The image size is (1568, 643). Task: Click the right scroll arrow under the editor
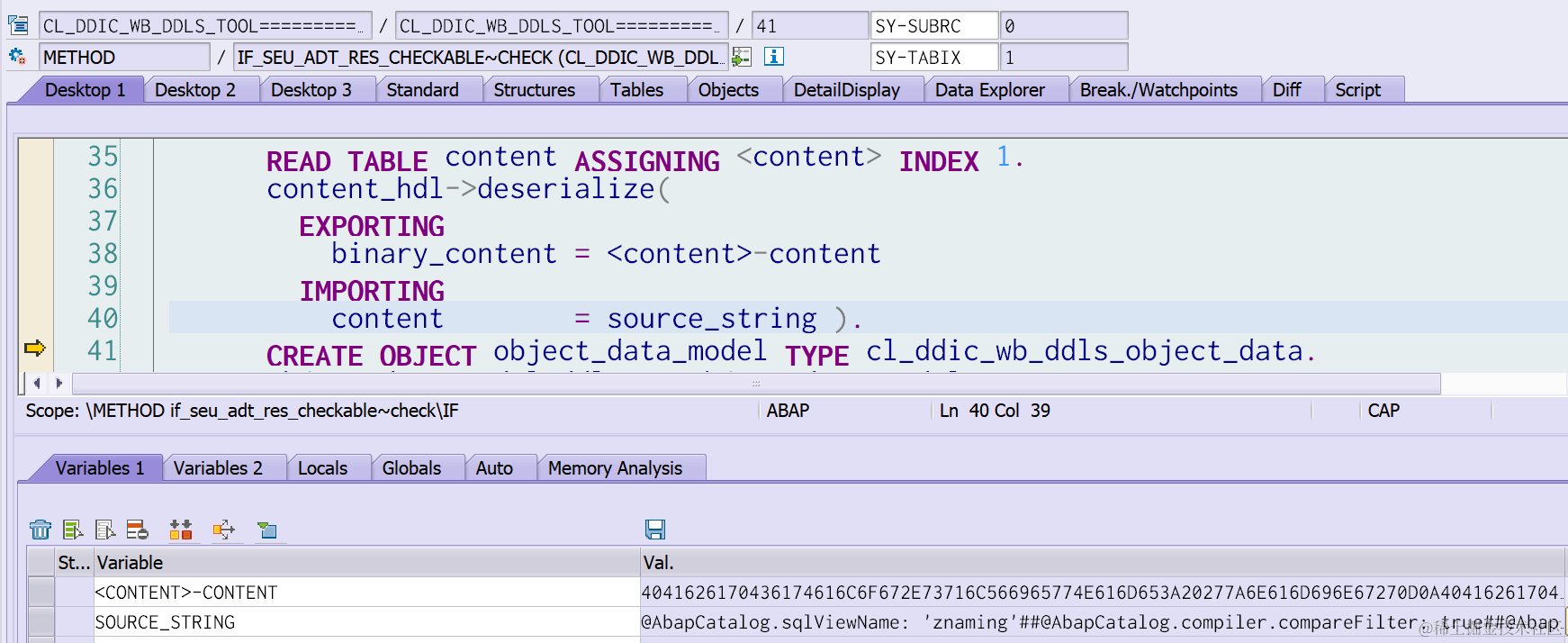point(59,384)
